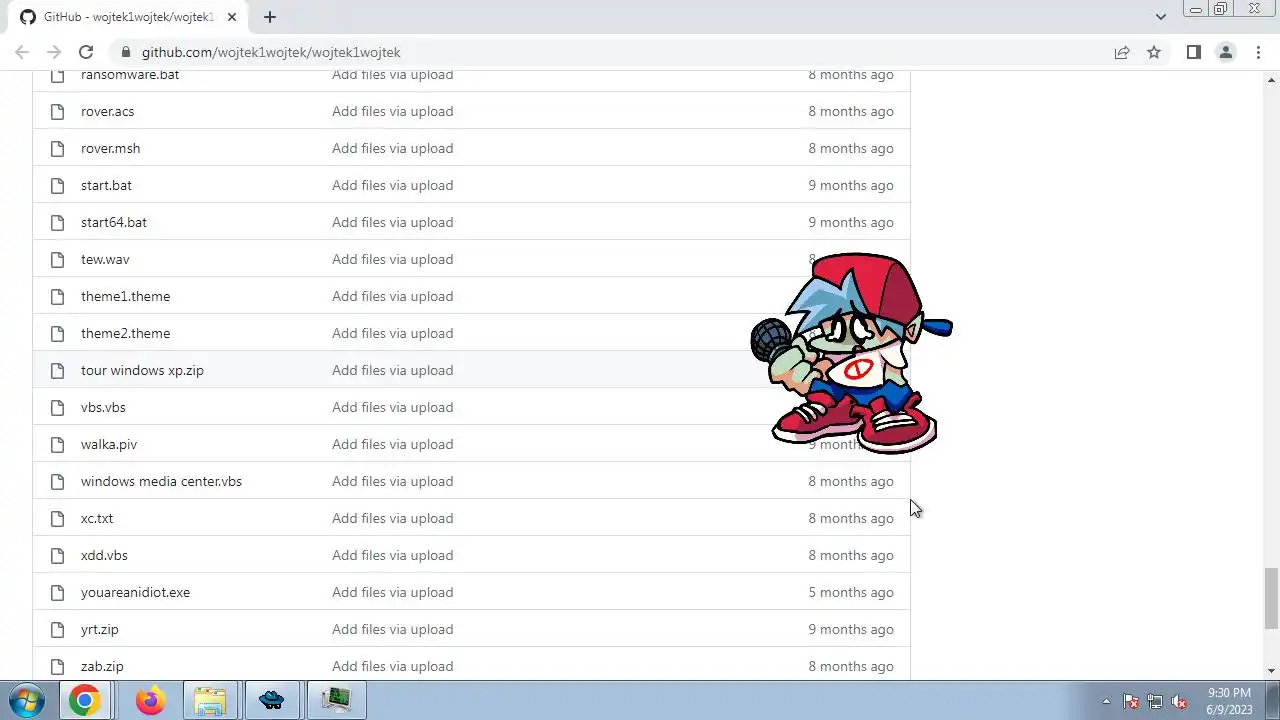Share this page via the share icon
The width and height of the screenshot is (1280, 720).
click(1122, 52)
